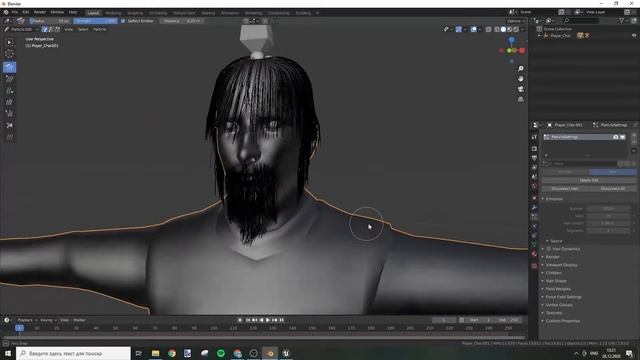This screenshot has height=360, width=640.
Task: Toggle camera view with the camera gizmo
Action: [520, 89]
